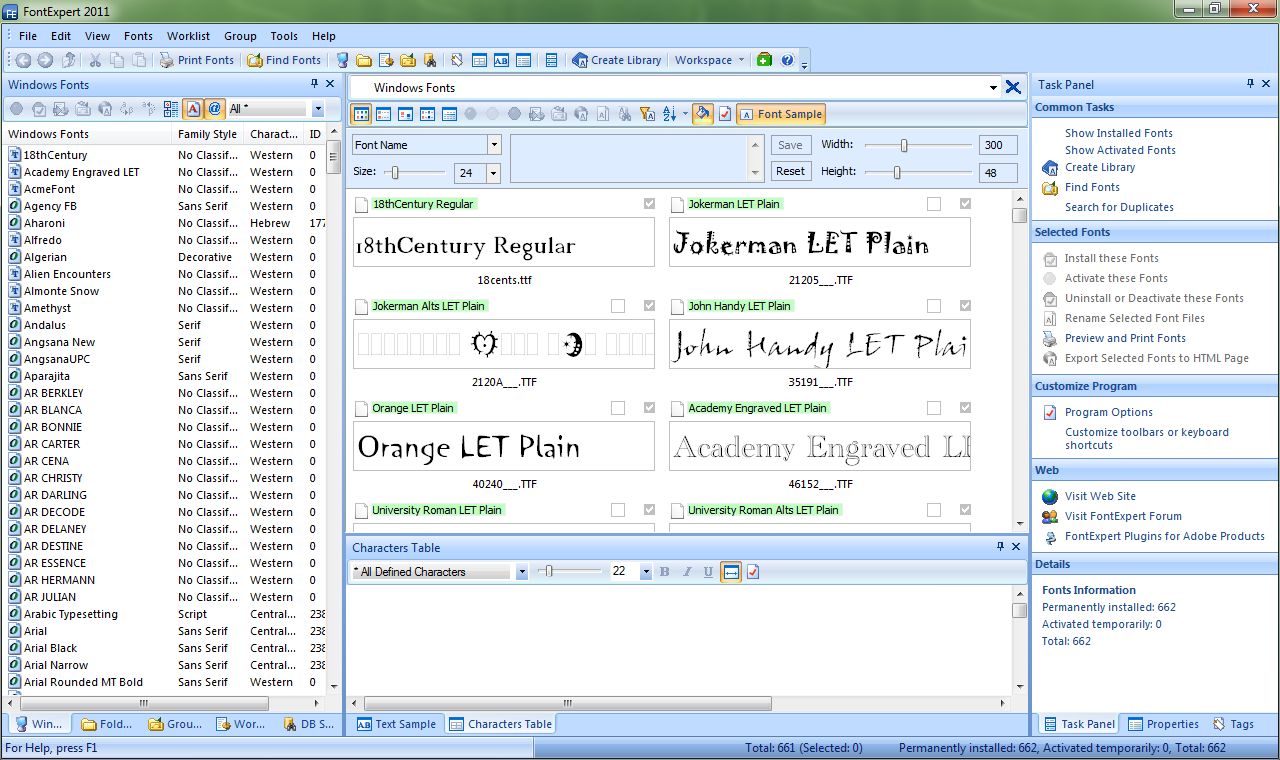The width and height of the screenshot is (1280, 760).
Task: Open the Size 24 dropdown
Action: [x=493, y=173]
